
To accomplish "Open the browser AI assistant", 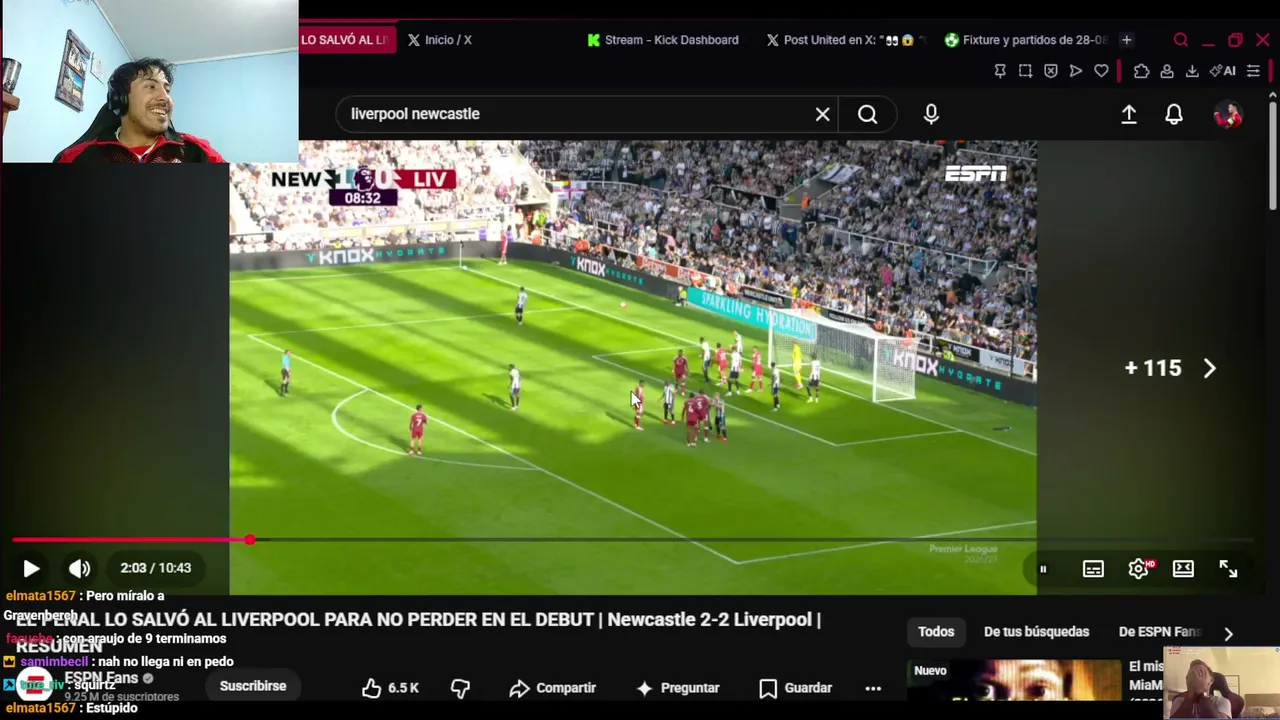I will (x=1223, y=71).
